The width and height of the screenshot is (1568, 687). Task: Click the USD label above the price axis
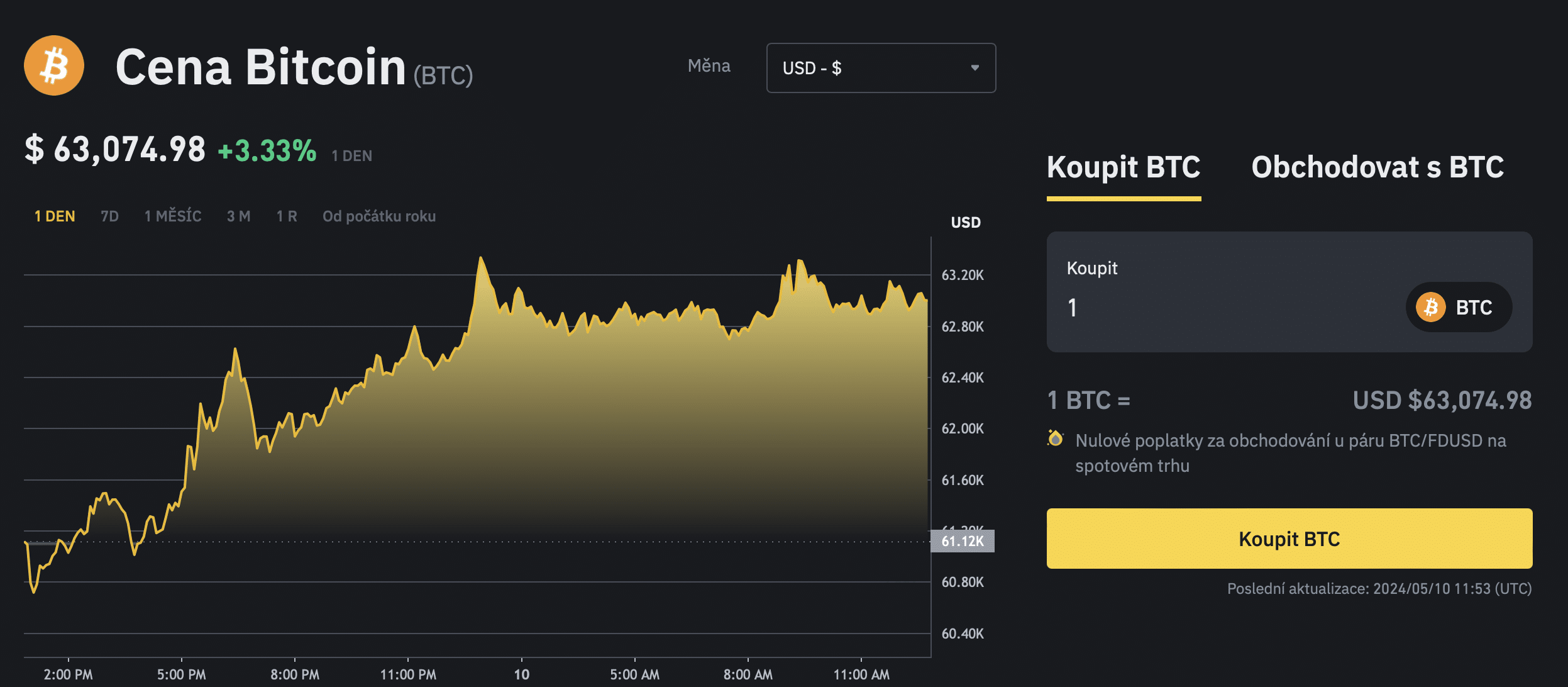pyautogui.click(x=966, y=223)
